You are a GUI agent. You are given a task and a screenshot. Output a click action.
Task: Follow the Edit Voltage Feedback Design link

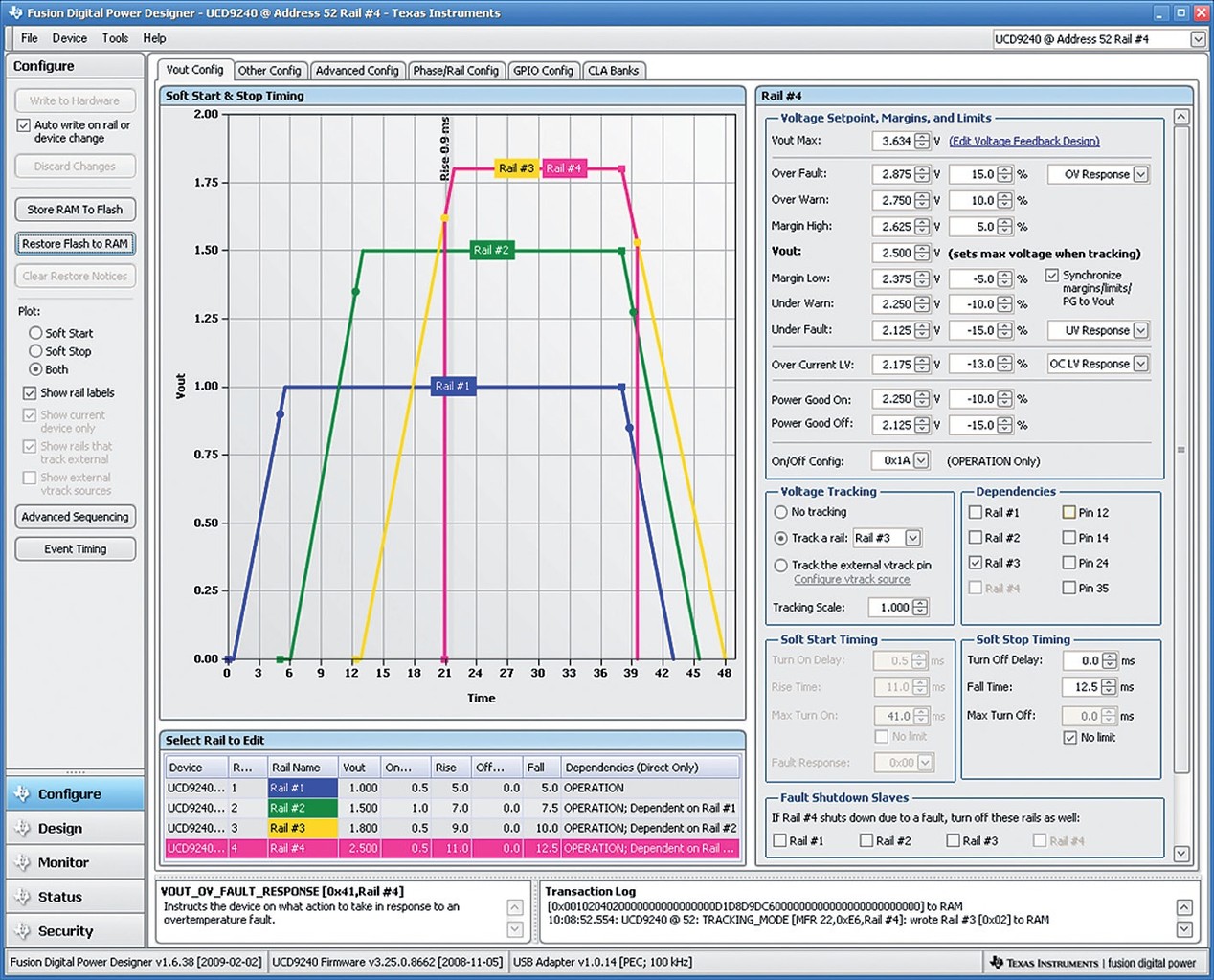(1024, 141)
